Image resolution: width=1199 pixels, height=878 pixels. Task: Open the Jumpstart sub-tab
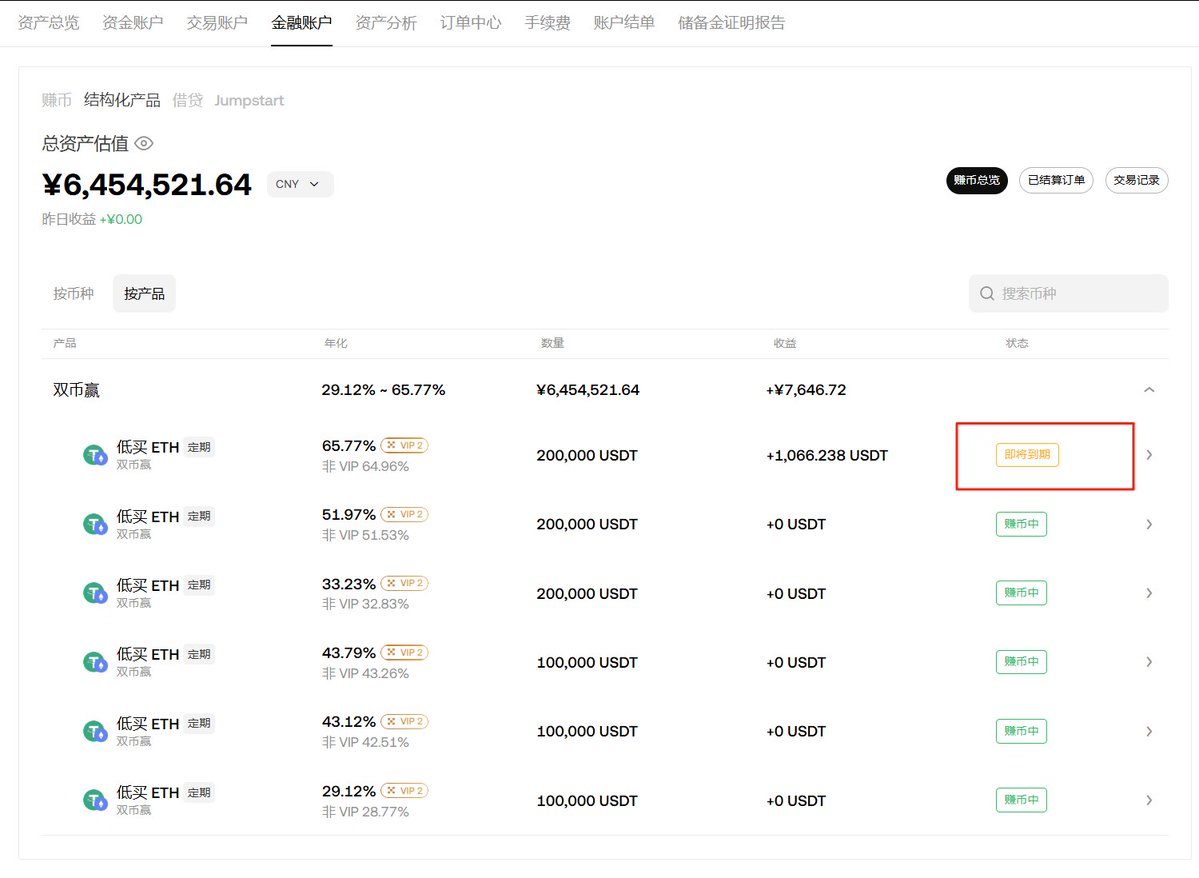(x=249, y=100)
